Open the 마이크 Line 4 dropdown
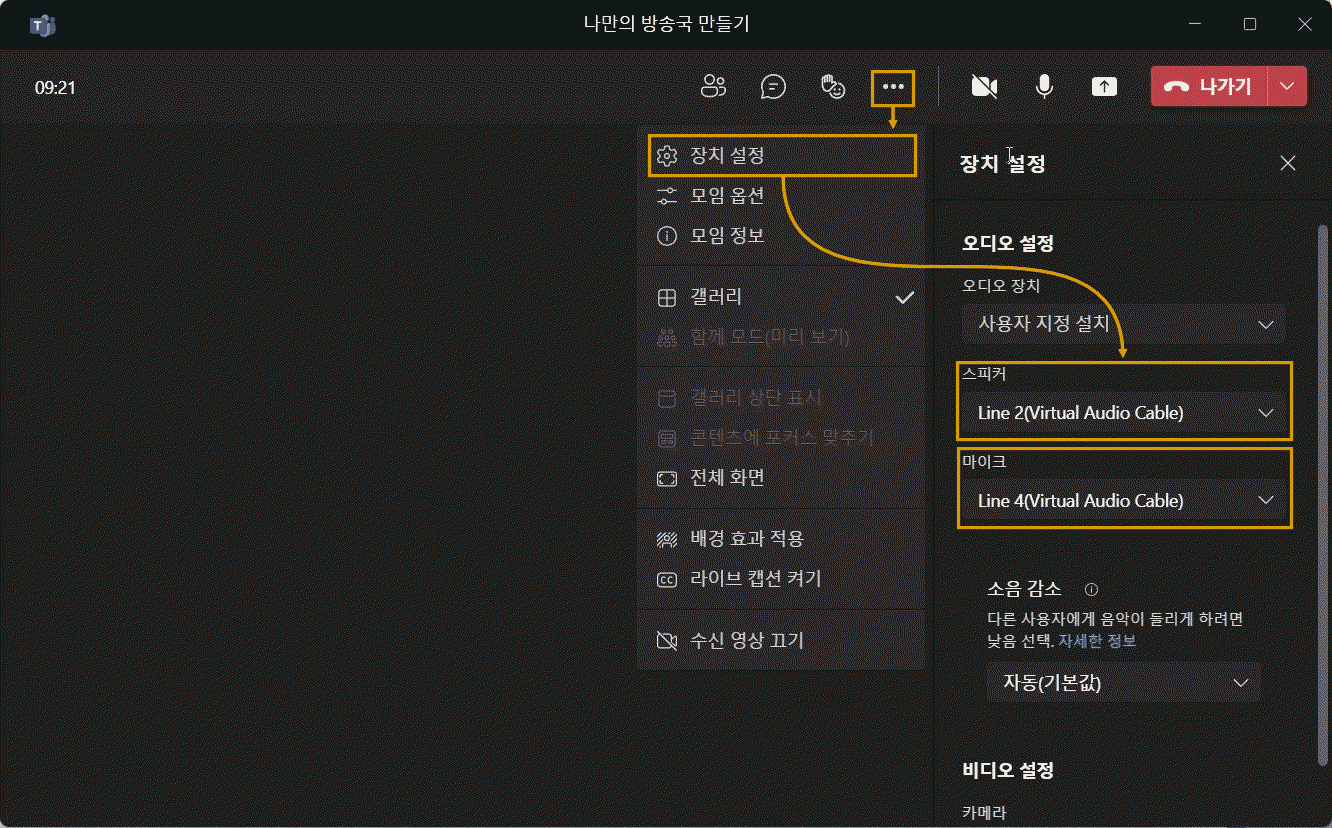 point(1124,500)
